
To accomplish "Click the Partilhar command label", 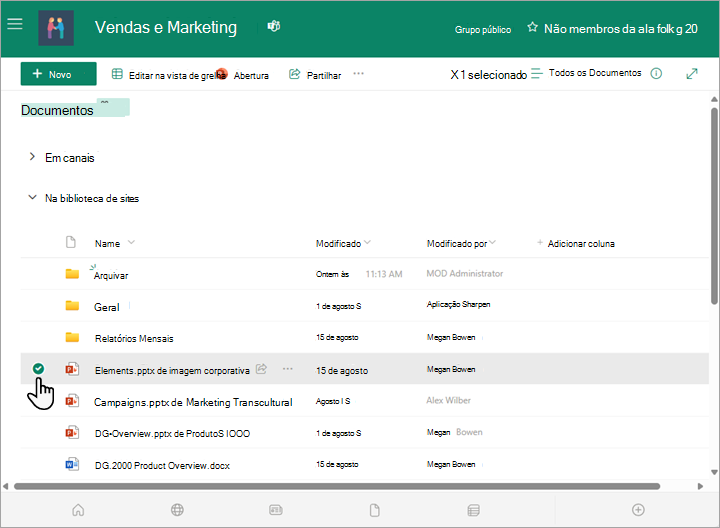I will 324,76.
